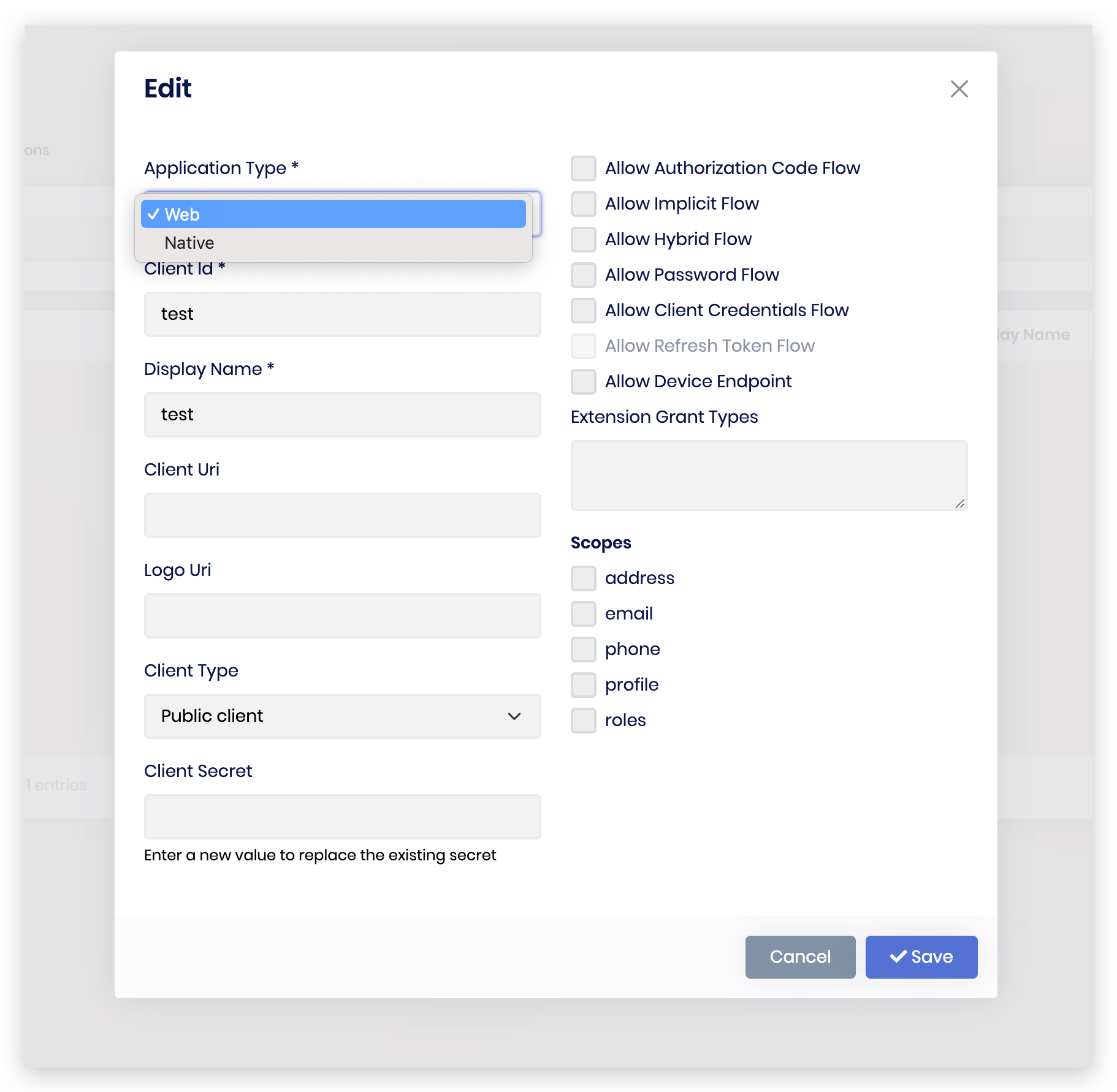
Task: Check Allow Client Credentials Flow
Action: click(x=583, y=310)
